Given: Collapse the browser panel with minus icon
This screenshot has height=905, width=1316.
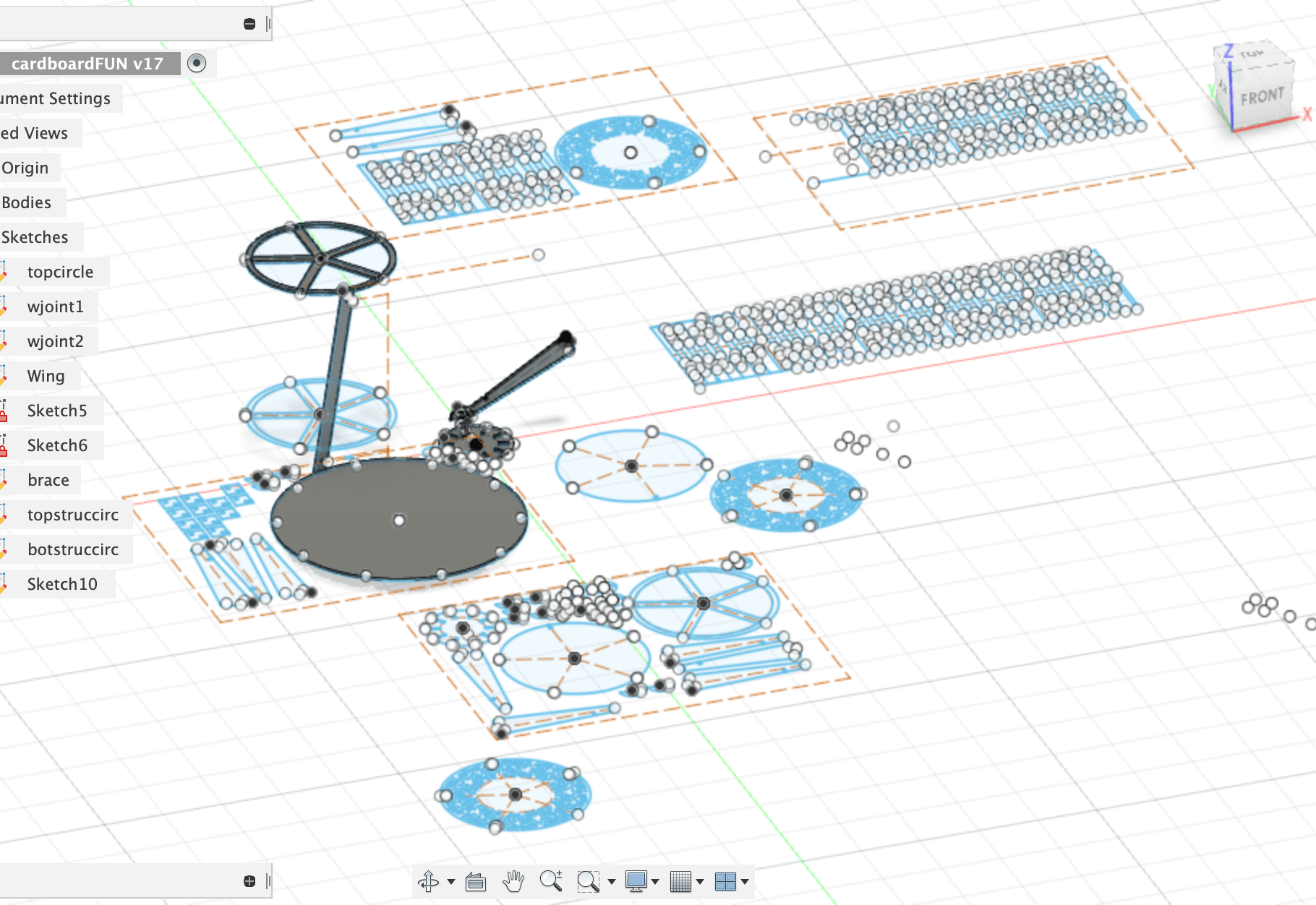Looking at the screenshot, I should [249, 24].
